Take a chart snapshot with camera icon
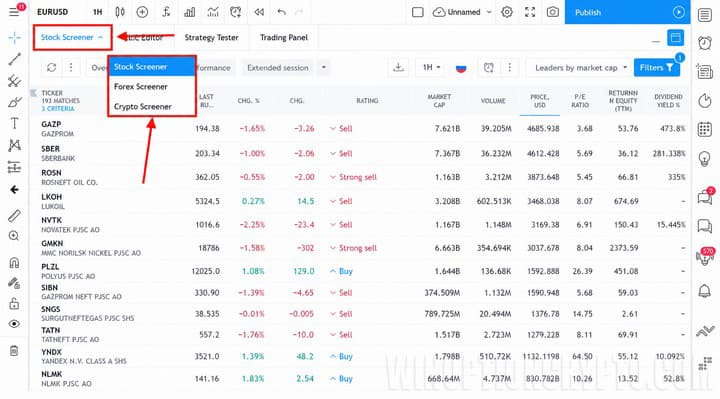The image size is (720, 399). (x=553, y=12)
